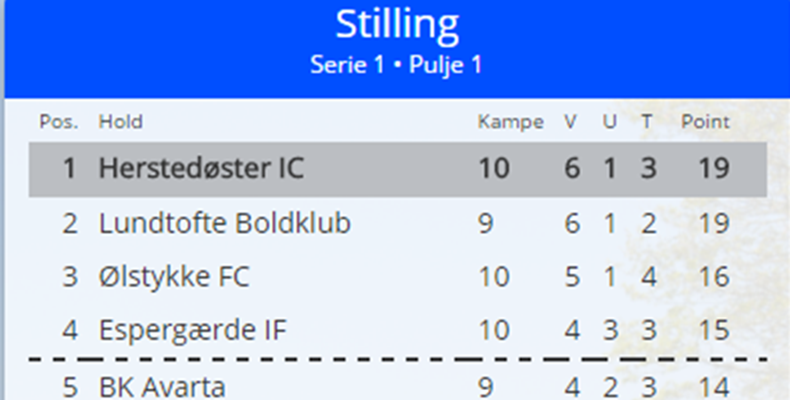This screenshot has width=790, height=400.
Task: Open BK Avarta team page
Action: pos(162,387)
